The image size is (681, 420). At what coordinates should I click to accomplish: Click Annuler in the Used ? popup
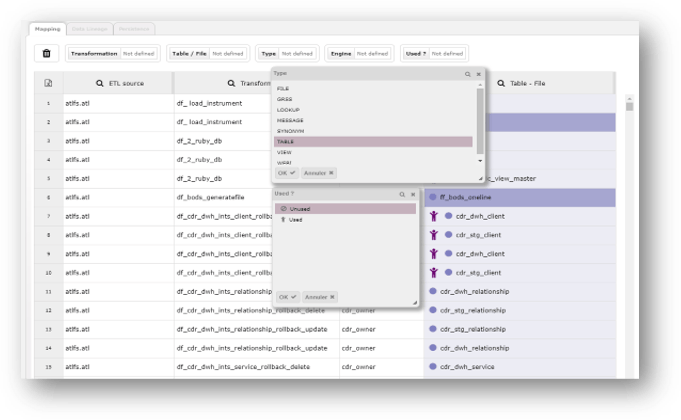click(x=320, y=297)
